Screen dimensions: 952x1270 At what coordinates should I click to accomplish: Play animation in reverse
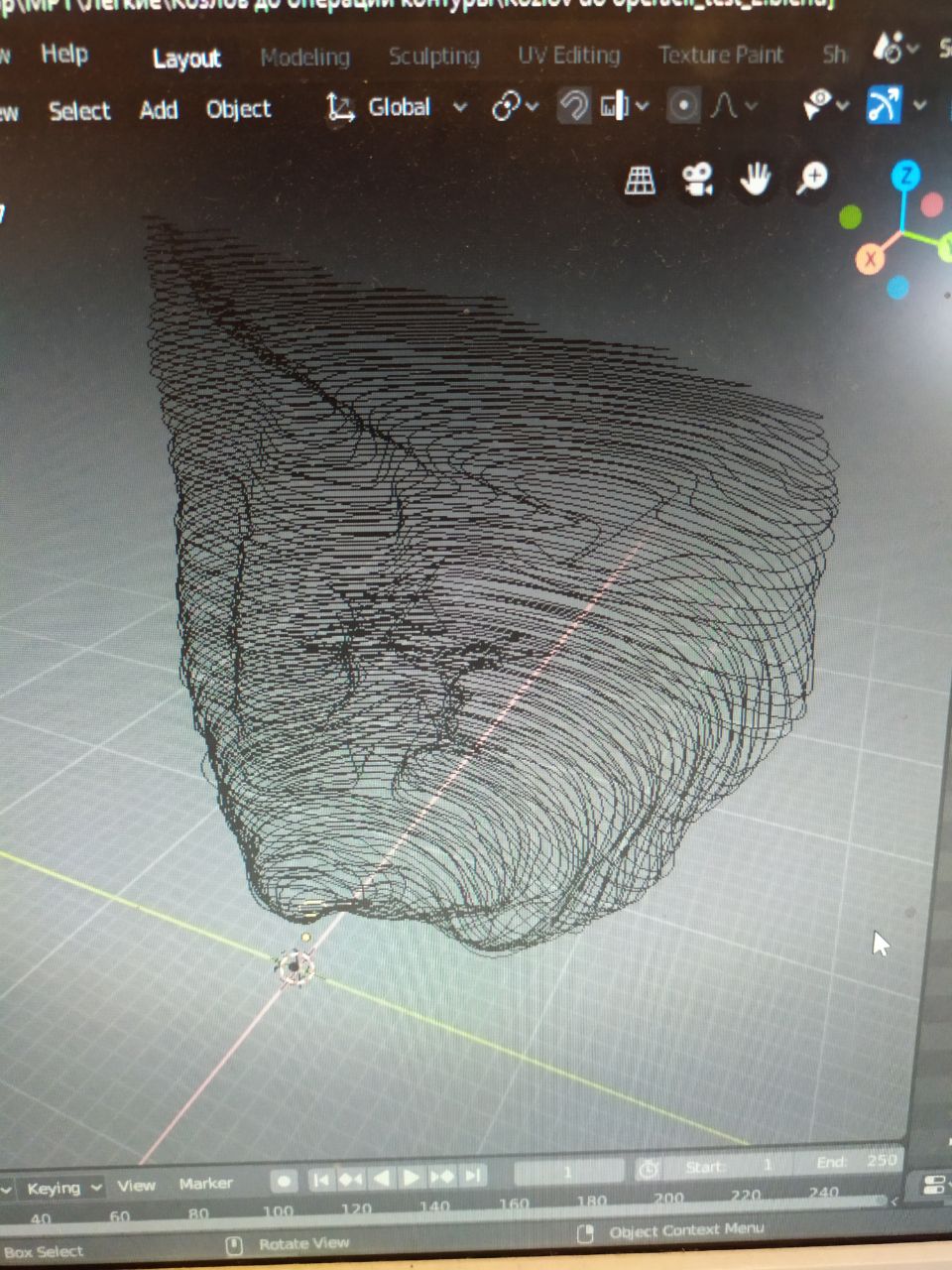click(x=382, y=1179)
